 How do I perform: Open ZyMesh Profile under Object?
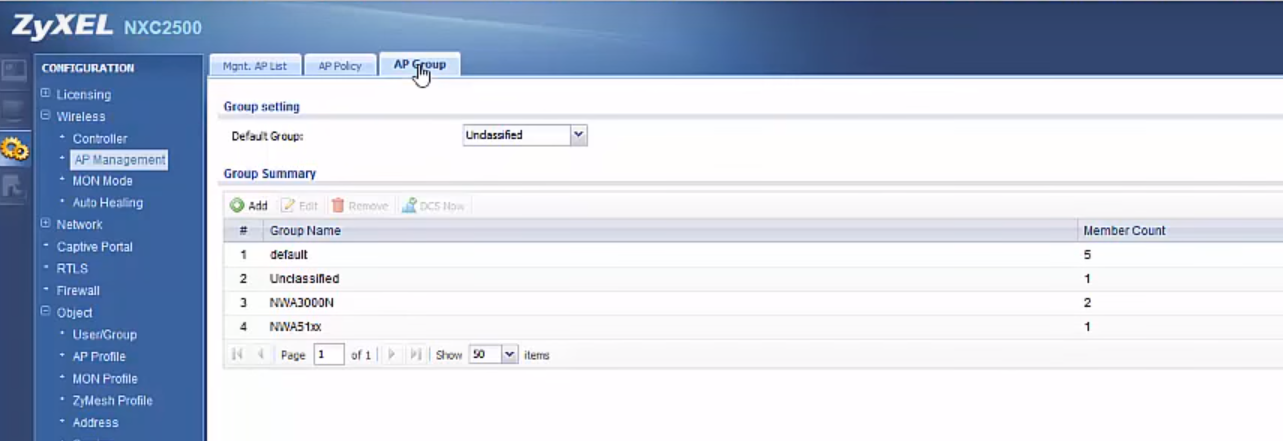point(112,401)
